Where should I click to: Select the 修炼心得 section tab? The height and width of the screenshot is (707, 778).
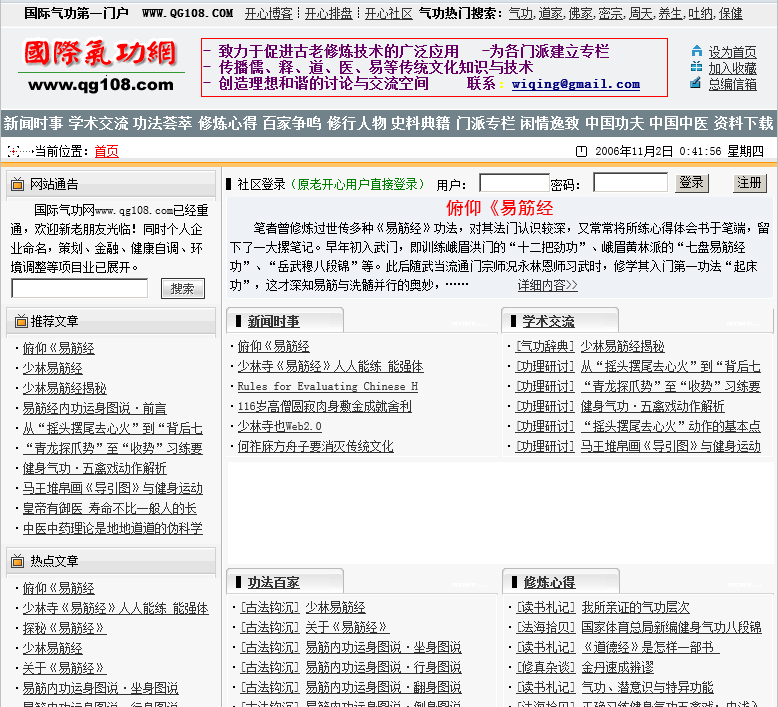tap(549, 582)
